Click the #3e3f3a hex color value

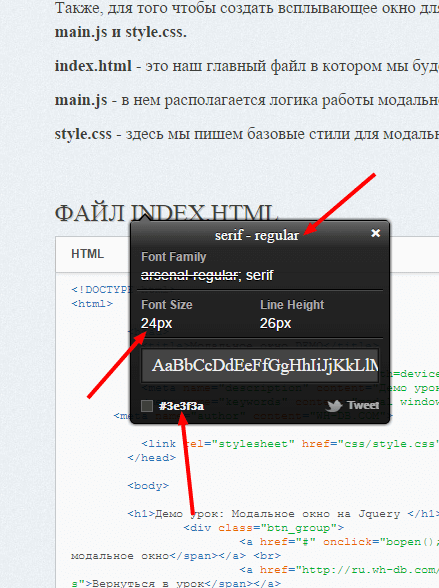pos(181,406)
